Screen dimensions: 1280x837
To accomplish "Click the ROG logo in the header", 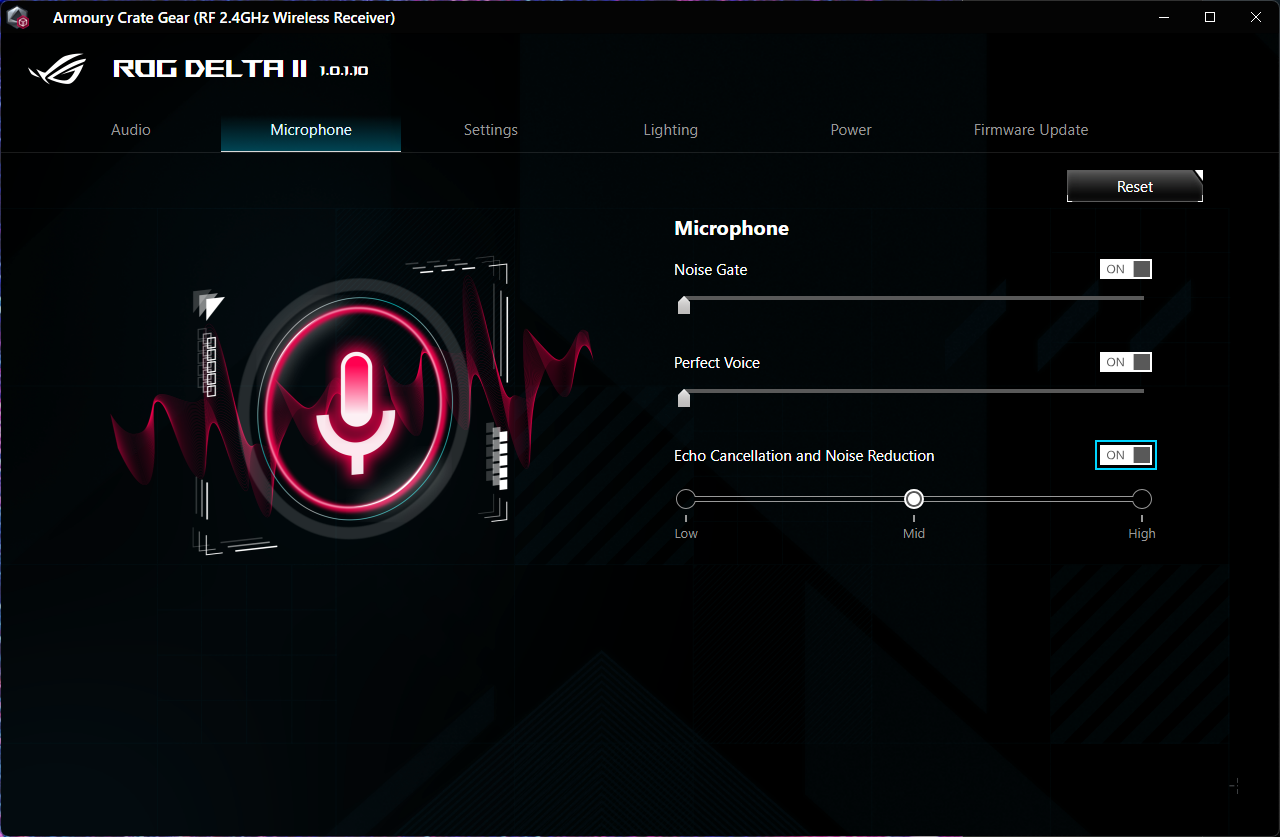I will (58, 69).
